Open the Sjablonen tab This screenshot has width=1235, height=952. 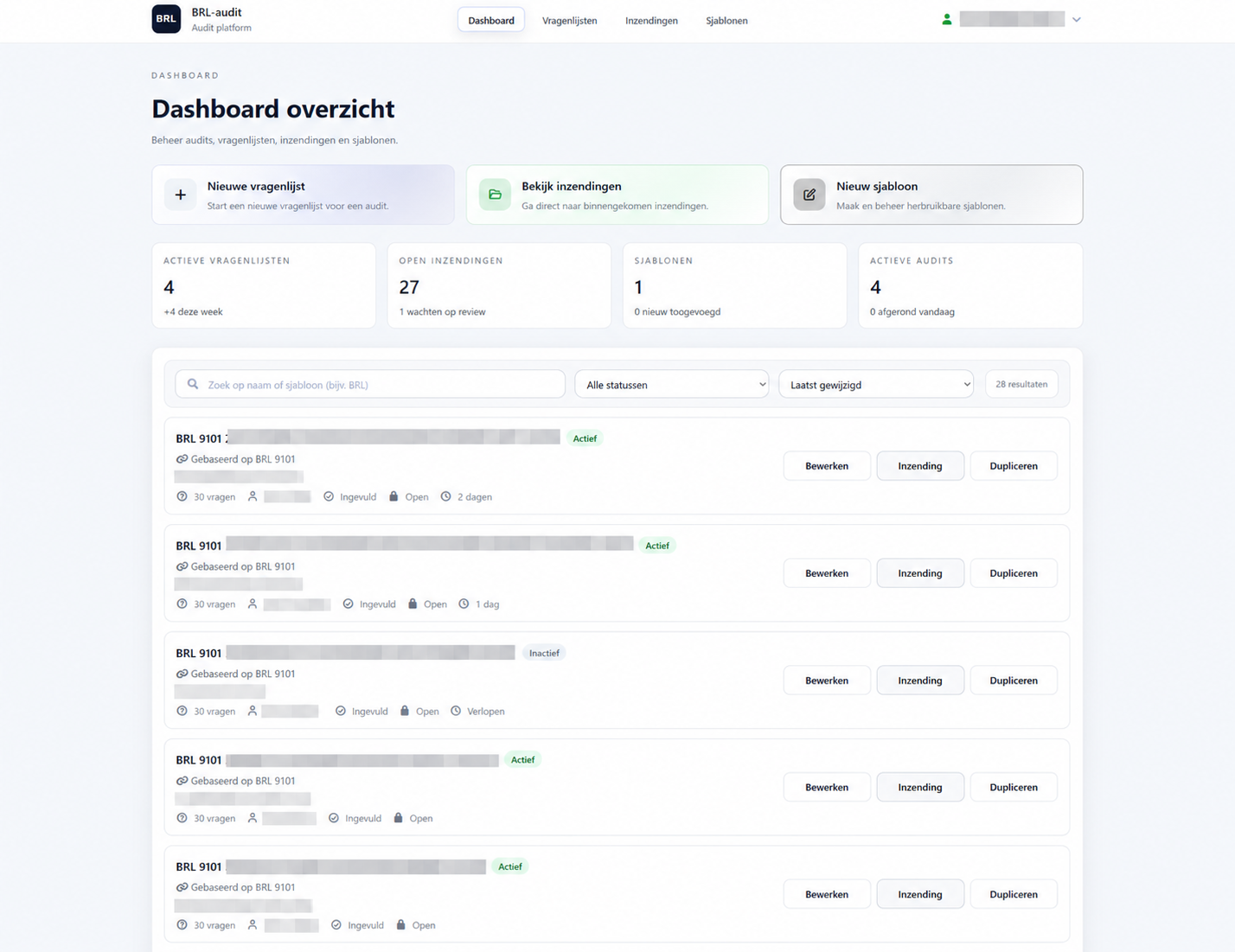[x=726, y=20]
